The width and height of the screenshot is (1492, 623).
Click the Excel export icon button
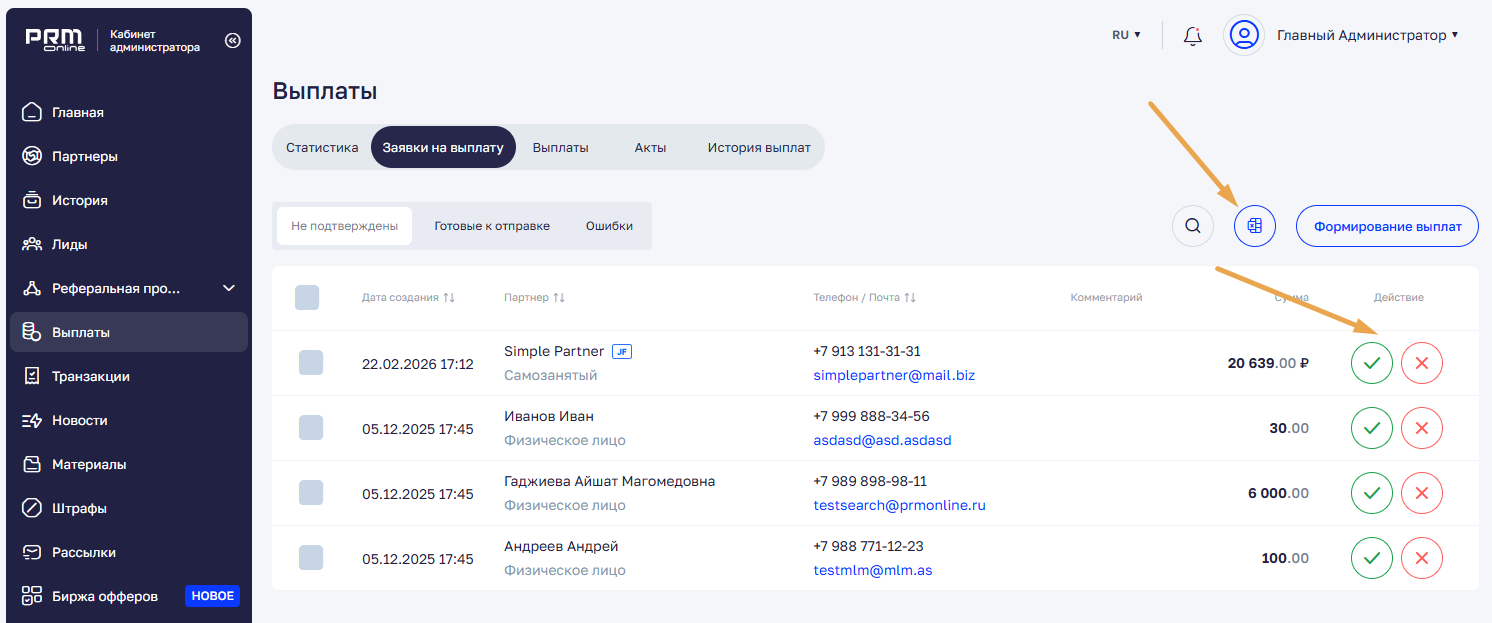pyautogui.click(x=1255, y=226)
